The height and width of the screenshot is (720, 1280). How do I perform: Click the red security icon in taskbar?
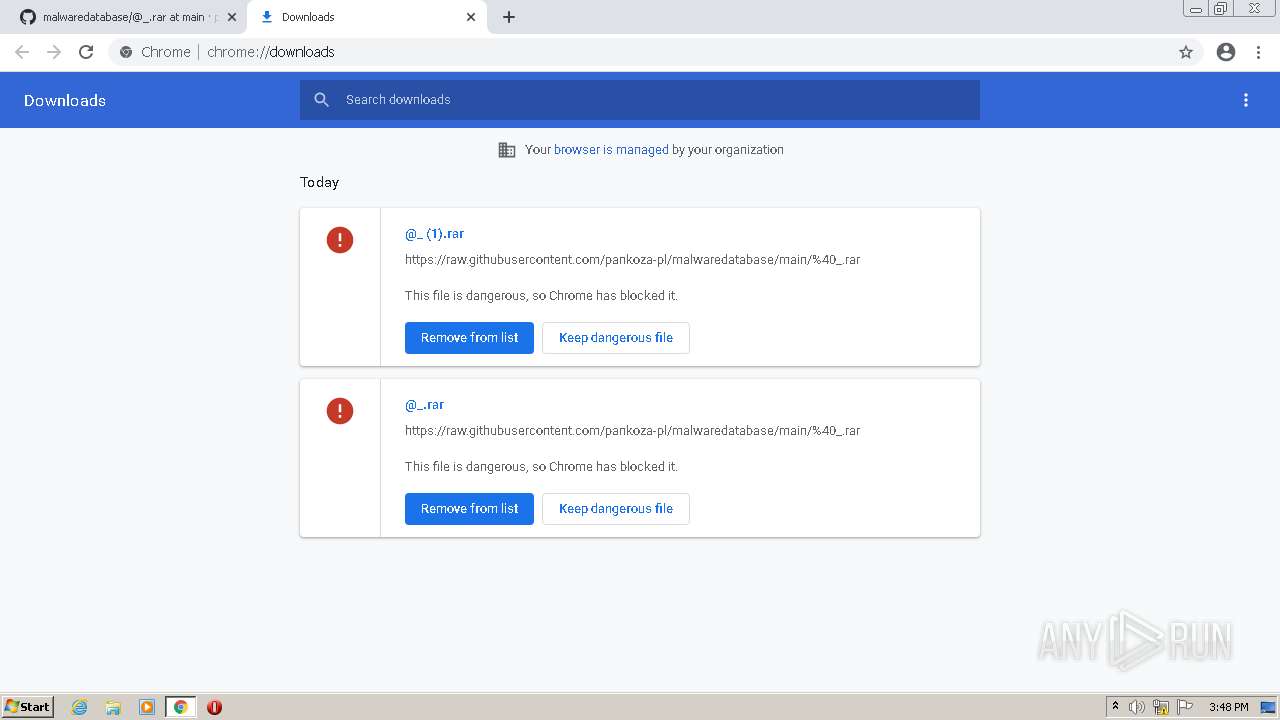pyautogui.click(x=214, y=707)
